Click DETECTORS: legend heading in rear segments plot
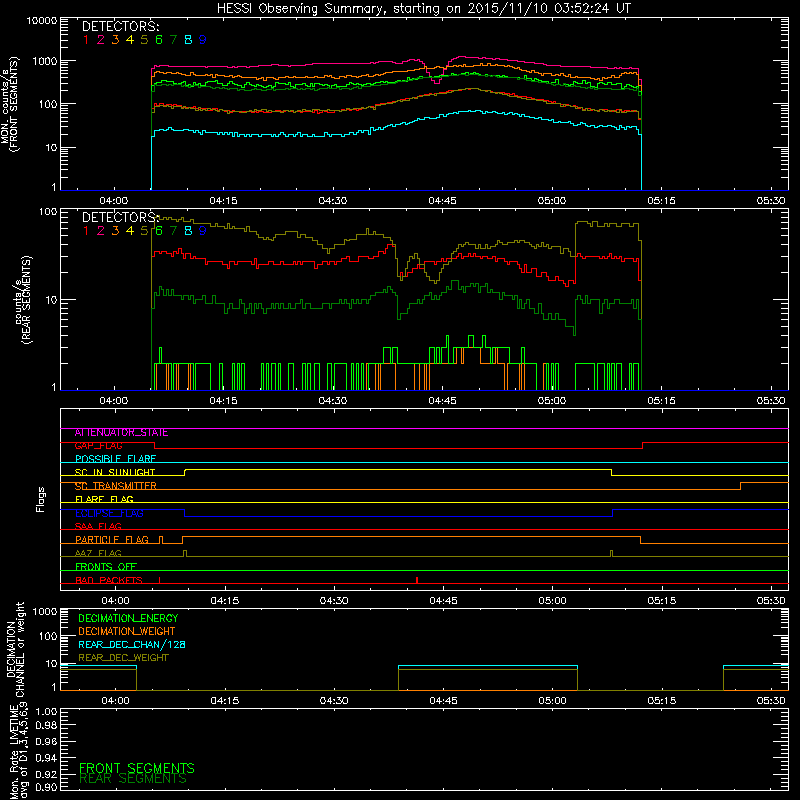Screen dimensions: 800x800 (120, 217)
